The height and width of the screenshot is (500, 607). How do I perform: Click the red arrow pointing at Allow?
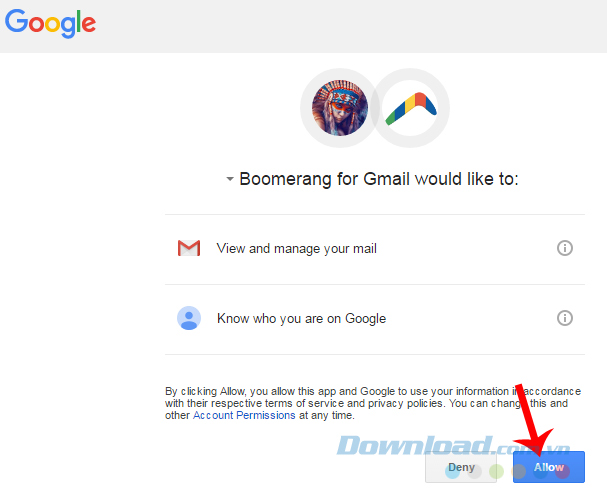pyautogui.click(x=531, y=421)
